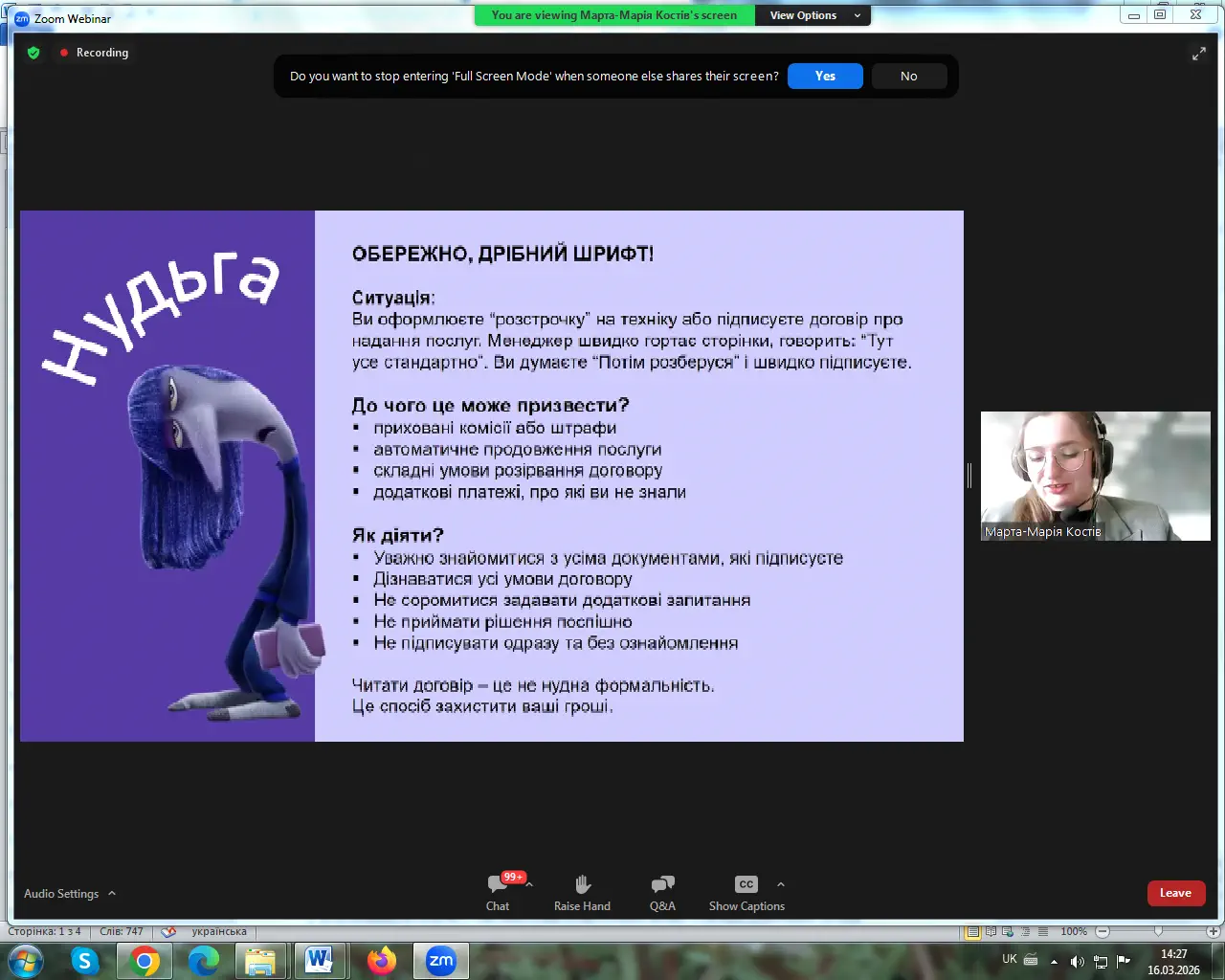1225x980 pixels.
Task: Leave the webinar using Leave button
Action: [1175, 893]
